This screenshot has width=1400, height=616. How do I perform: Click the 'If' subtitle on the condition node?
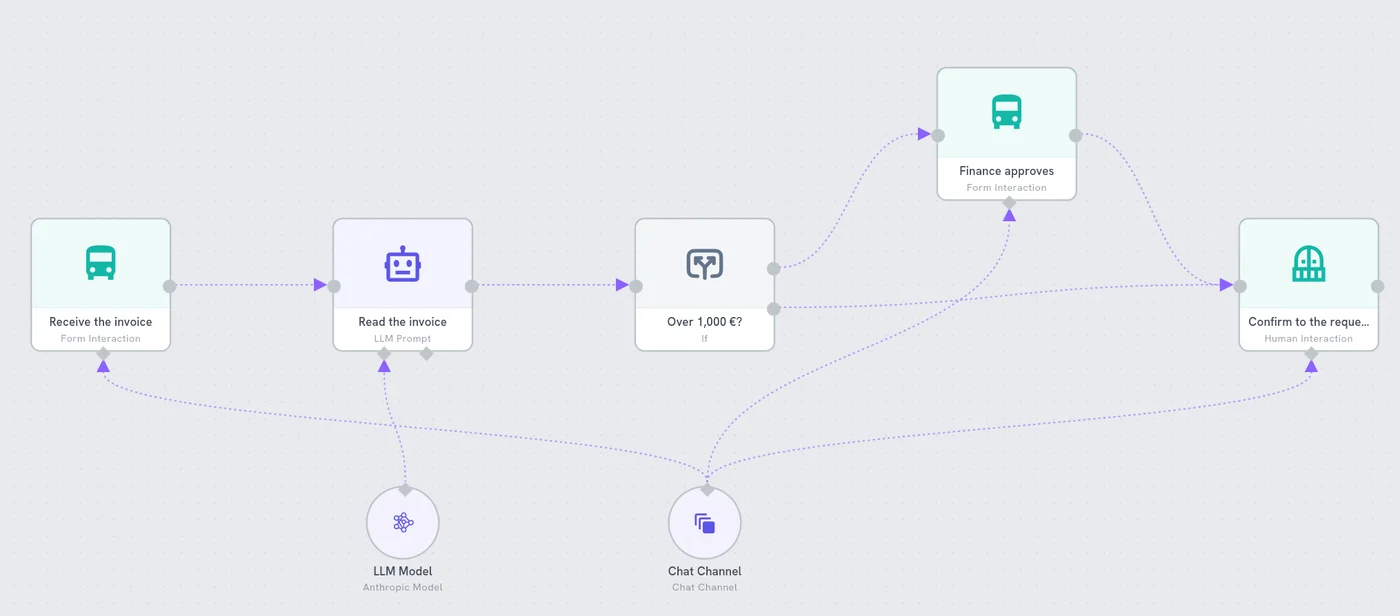(705, 339)
